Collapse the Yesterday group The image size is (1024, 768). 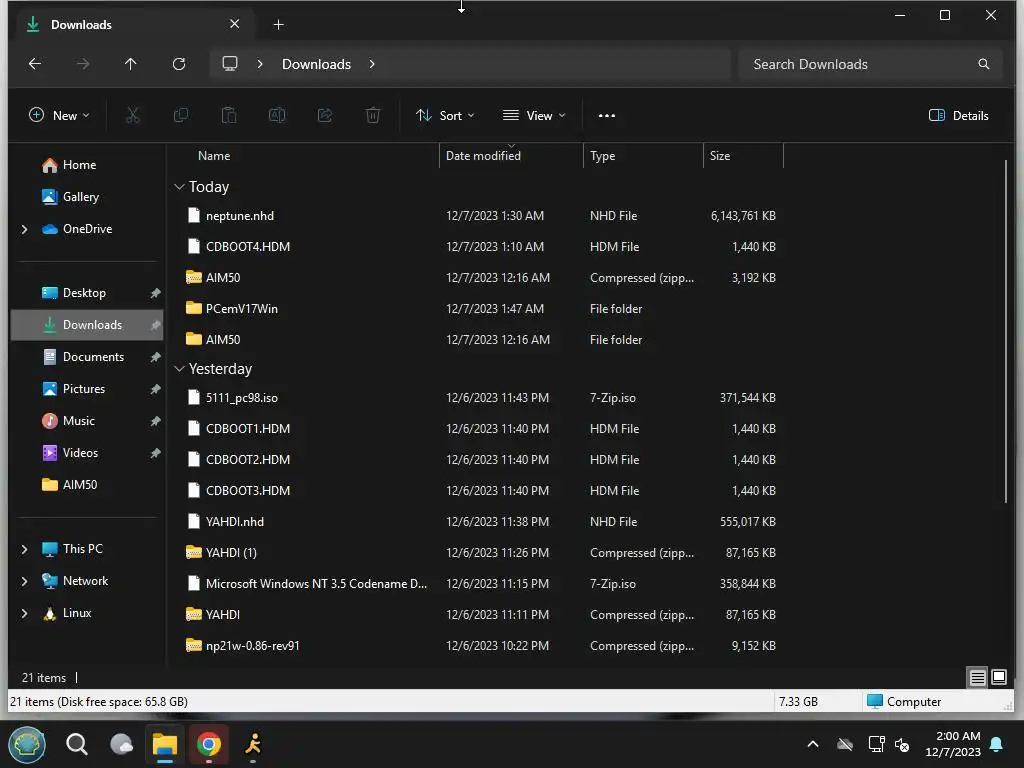[x=180, y=369]
